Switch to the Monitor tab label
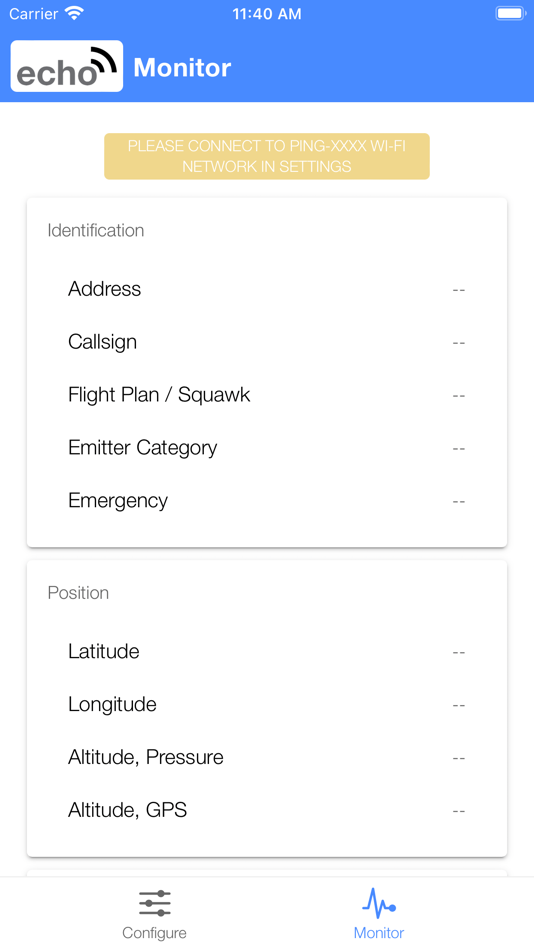Image resolution: width=534 pixels, height=950 pixels. coord(379,932)
